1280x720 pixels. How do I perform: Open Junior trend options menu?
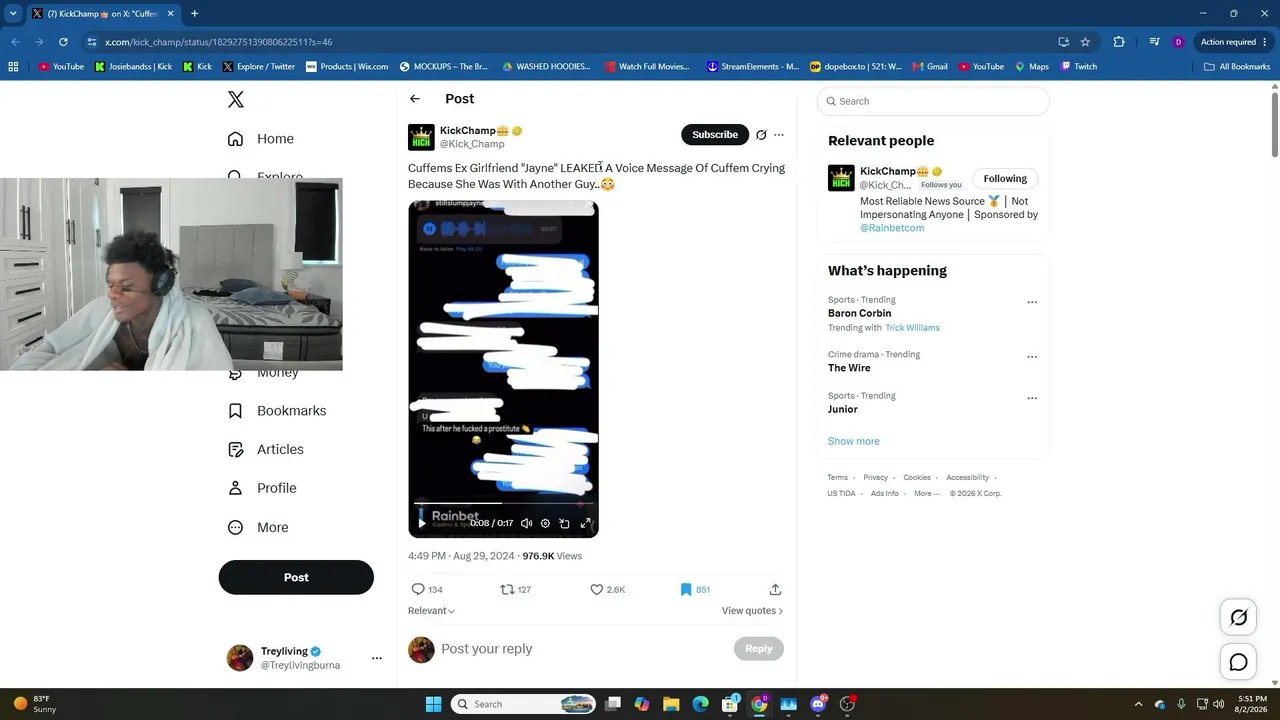1032,398
